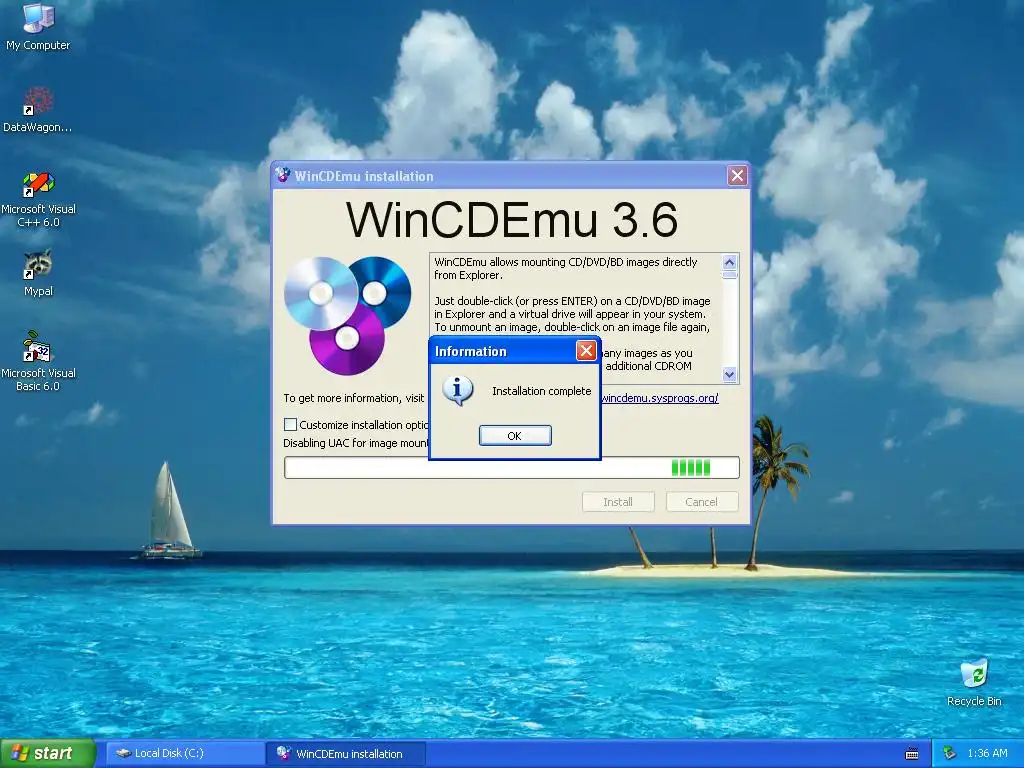This screenshot has height=768, width=1024.
Task: Confirm Installation complete with OK
Action: point(515,436)
